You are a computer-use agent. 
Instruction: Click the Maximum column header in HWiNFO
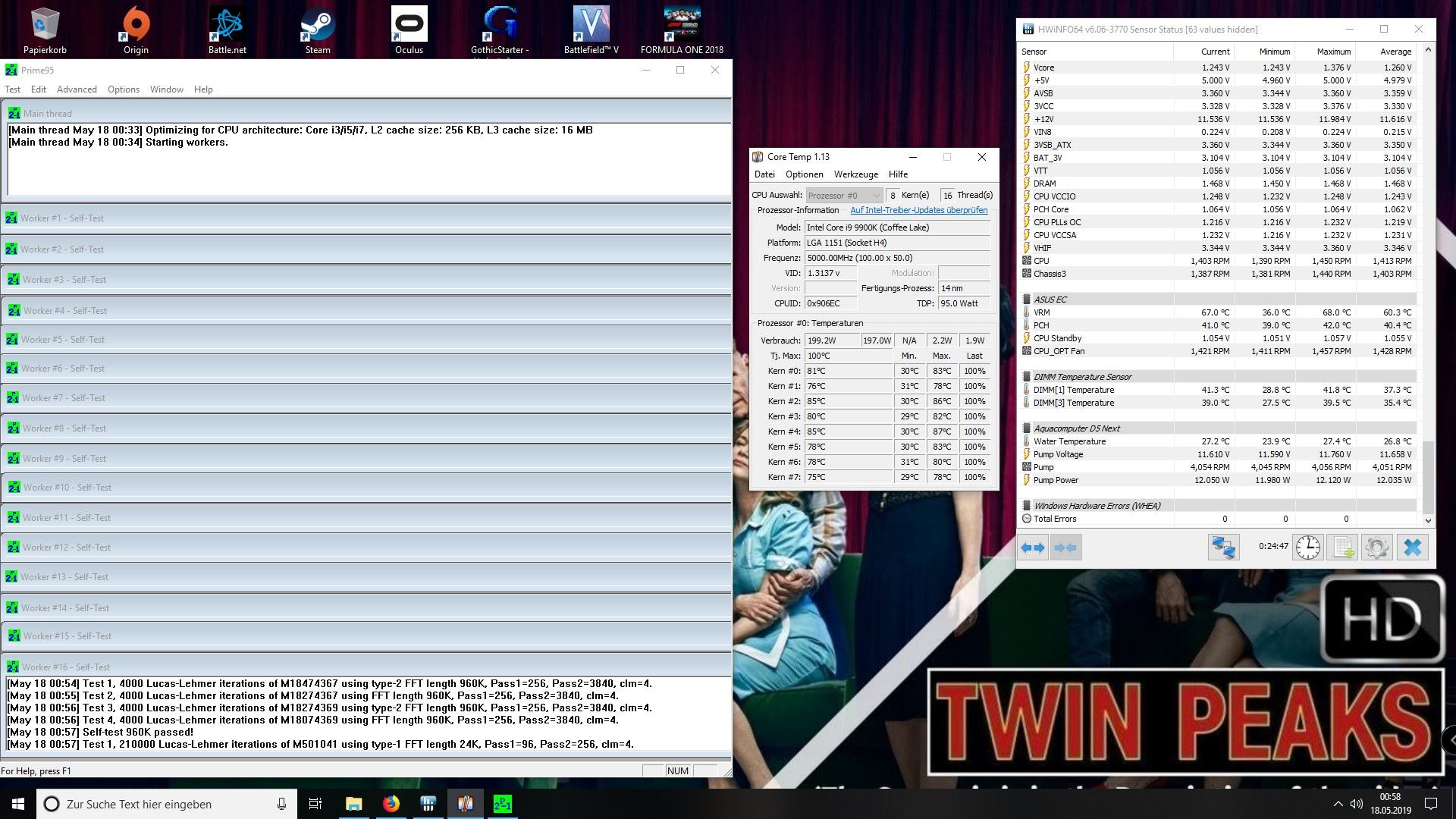1325,52
